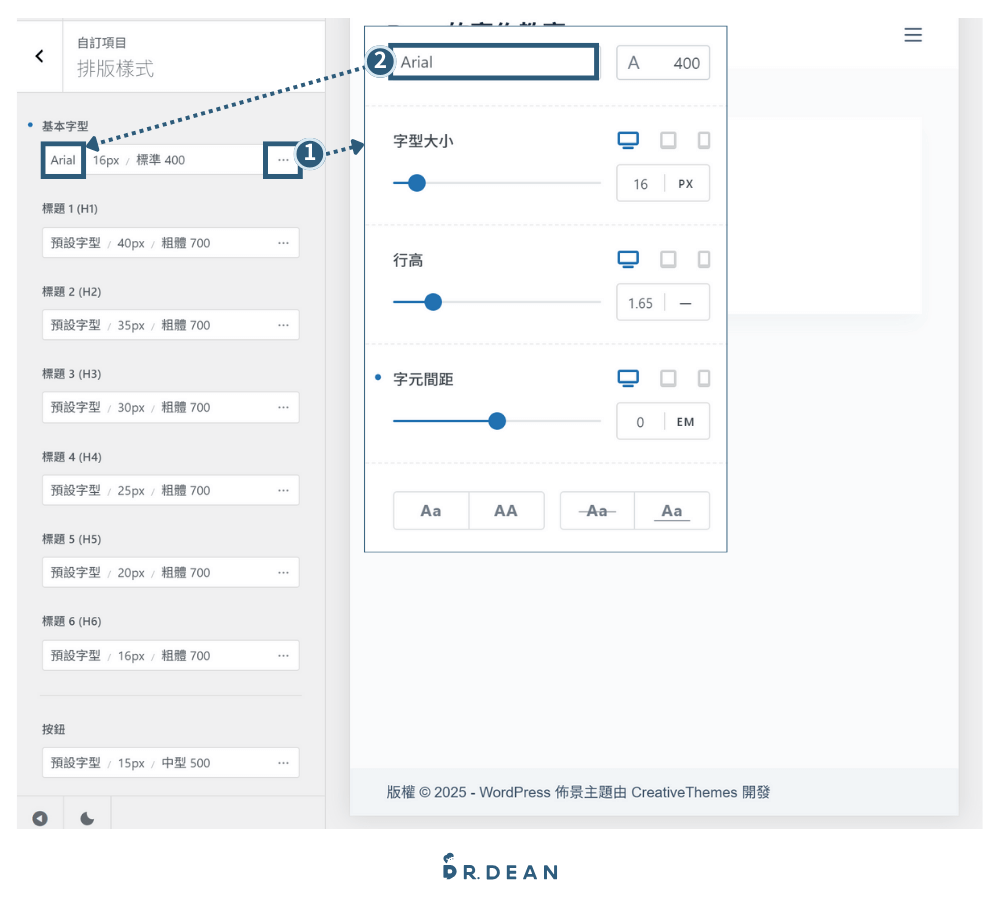The height and width of the screenshot is (900, 1000).
Task: Click the back arrow beside 排版樣式
Action: [40, 56]
